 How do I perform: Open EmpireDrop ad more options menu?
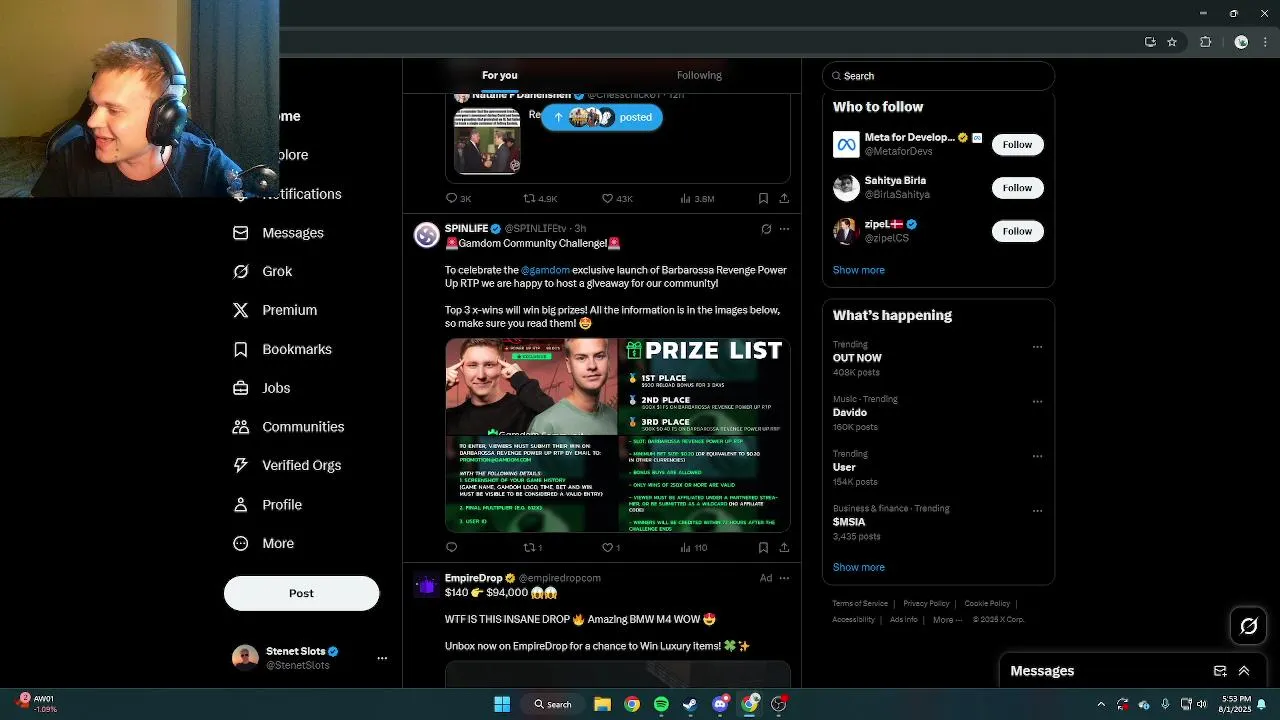(x=784, y=578)
